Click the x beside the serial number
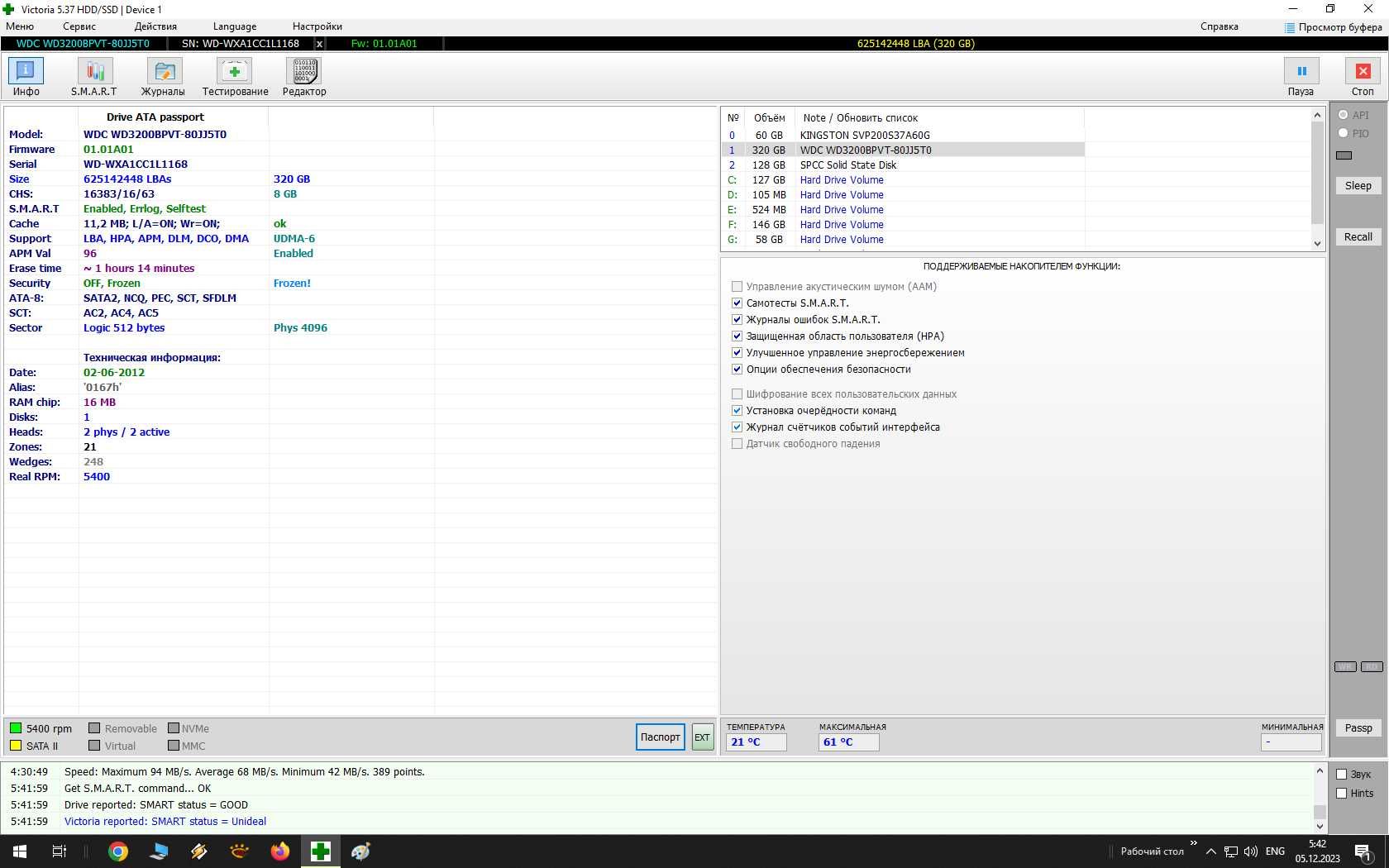The height and width of the screenshot is (868, 1389). (x=319, y=44)
